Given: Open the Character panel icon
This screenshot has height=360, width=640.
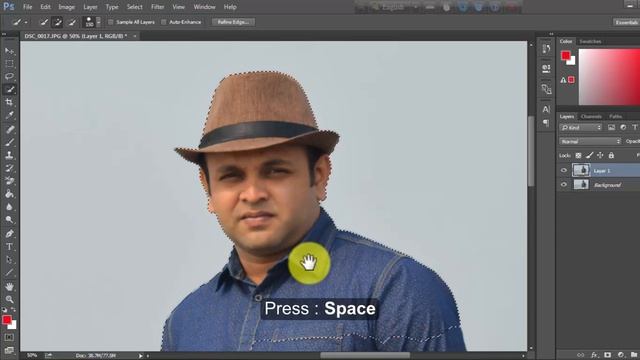Looking at the screenshot, I should (x=546, y=109).
